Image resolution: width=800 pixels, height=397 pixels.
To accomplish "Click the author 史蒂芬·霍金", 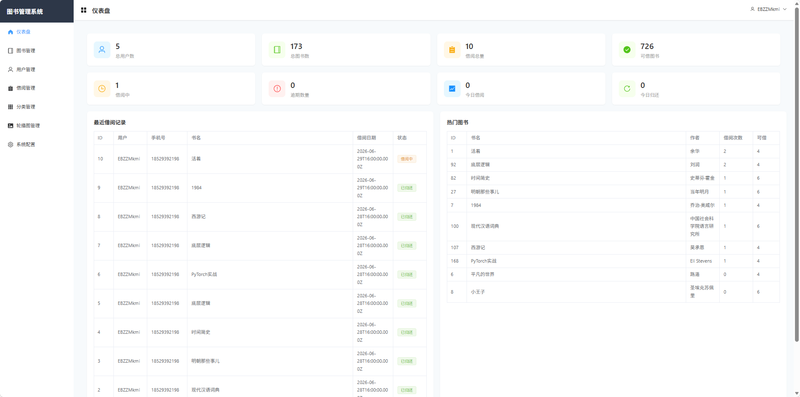I will click(702, 178).
